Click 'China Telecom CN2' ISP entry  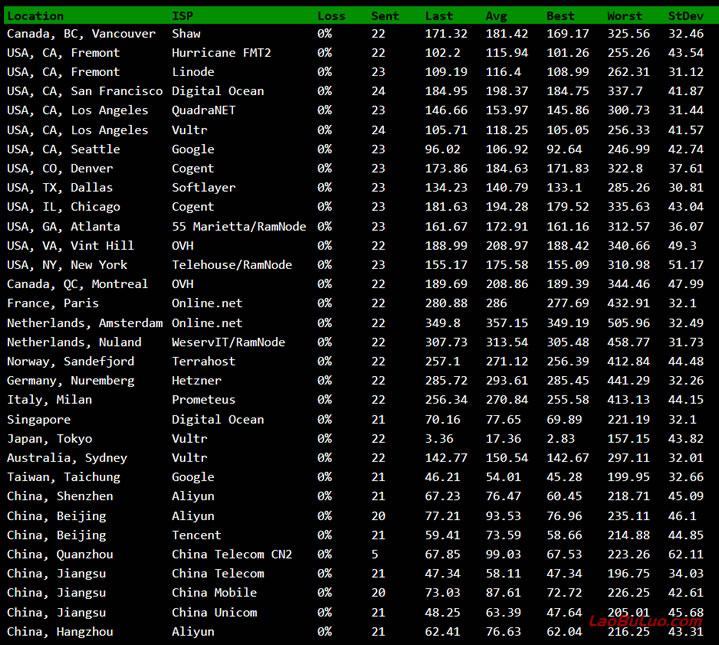point(232,555)
